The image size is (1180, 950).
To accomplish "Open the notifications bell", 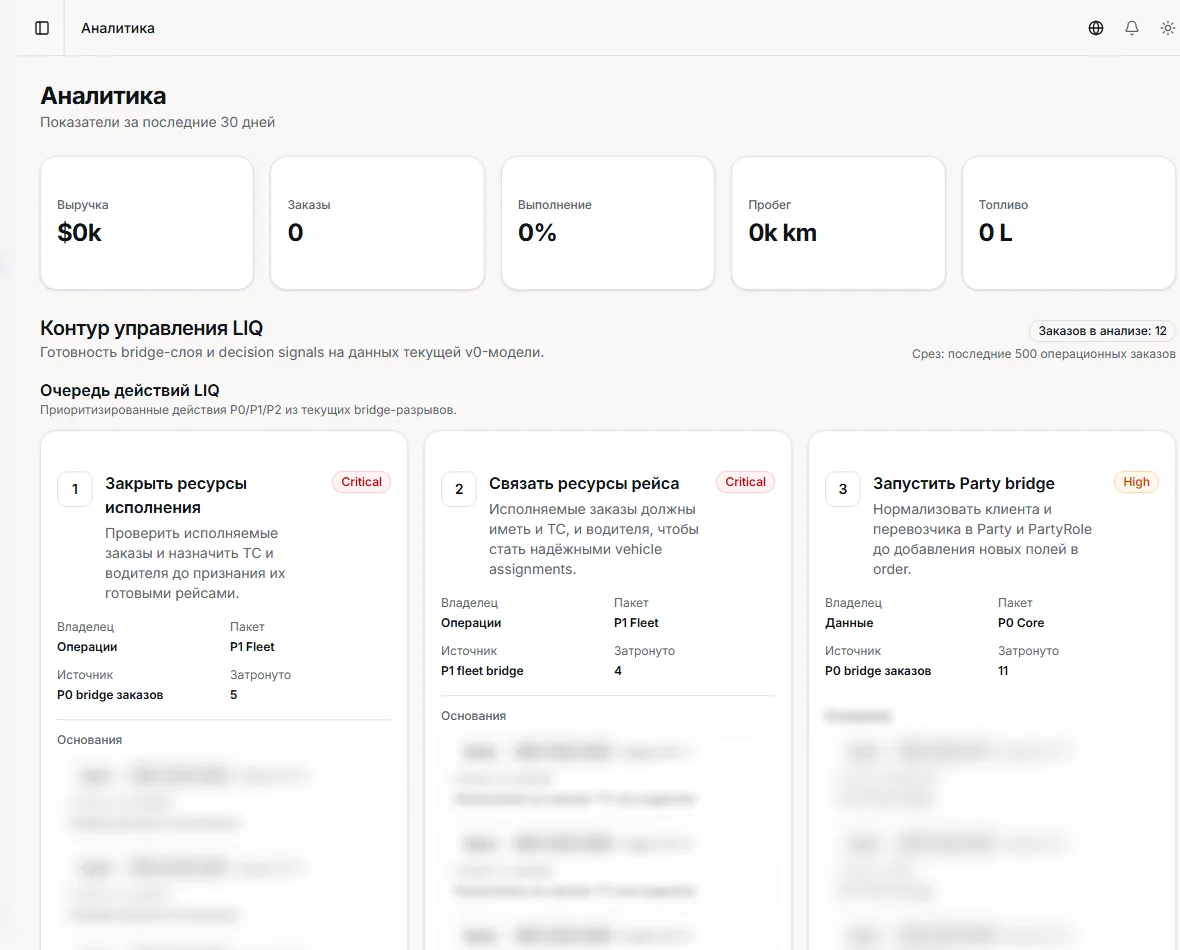I will click(x=1132, y=28).
